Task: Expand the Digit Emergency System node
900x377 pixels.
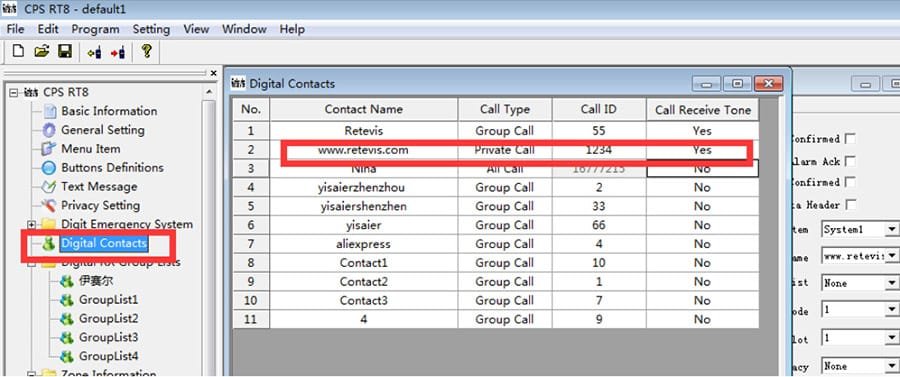Action: tap(32, 224)
